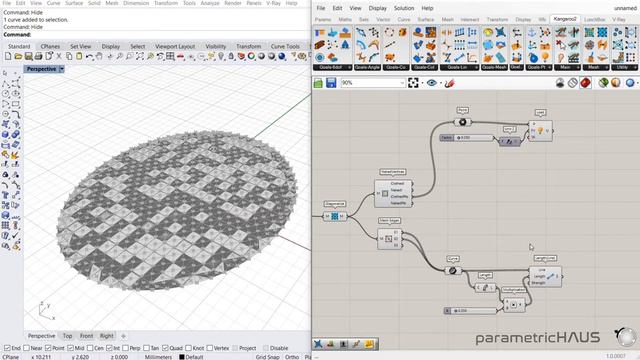Click the Default layer color swatch in status bar

tap(182, 357)
